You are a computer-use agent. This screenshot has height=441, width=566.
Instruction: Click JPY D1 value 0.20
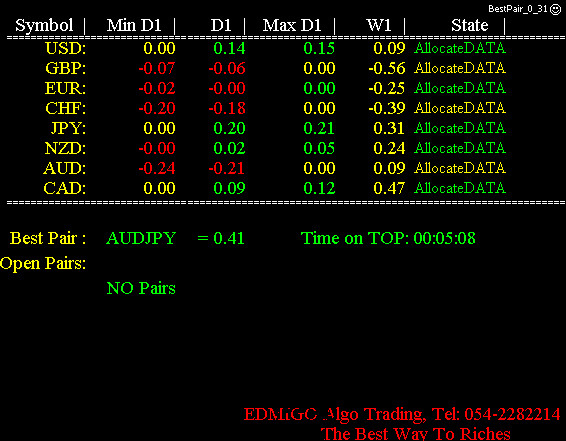(x=229, y=128)
